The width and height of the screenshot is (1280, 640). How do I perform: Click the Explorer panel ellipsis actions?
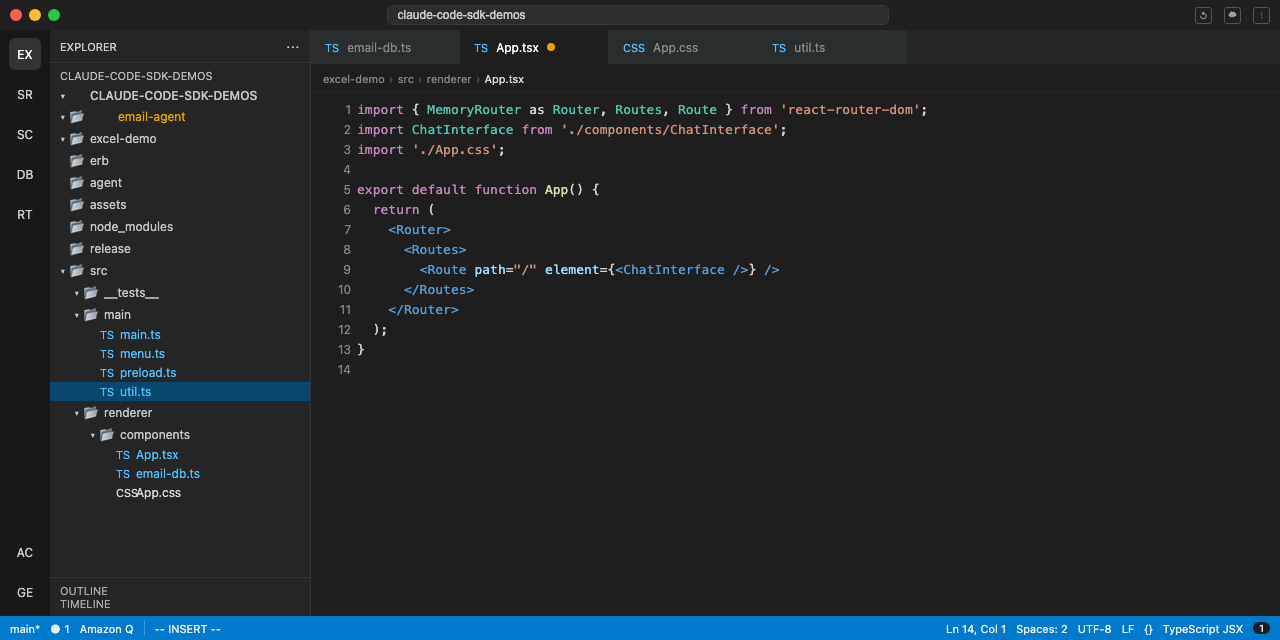[x=292, y=47]
